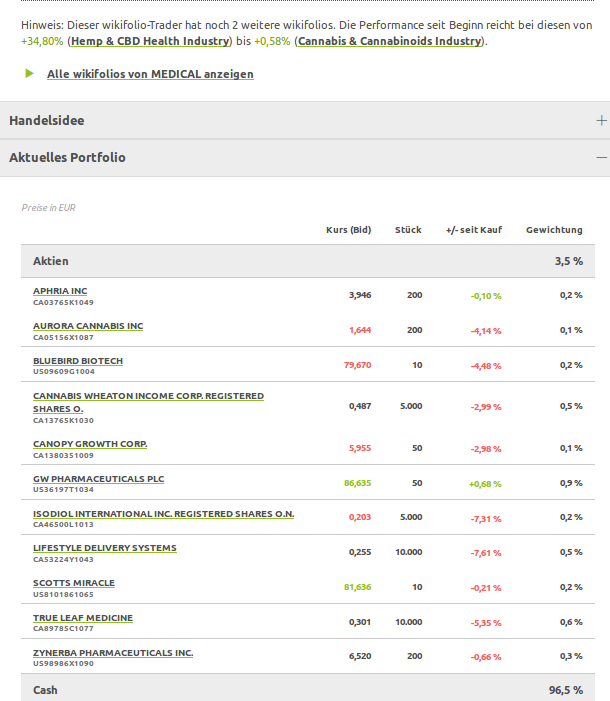The height and width of the screenshot is (701, 610).
Task: Open AURORA CANNABIS INC stock page
Action: coord(88,326)
